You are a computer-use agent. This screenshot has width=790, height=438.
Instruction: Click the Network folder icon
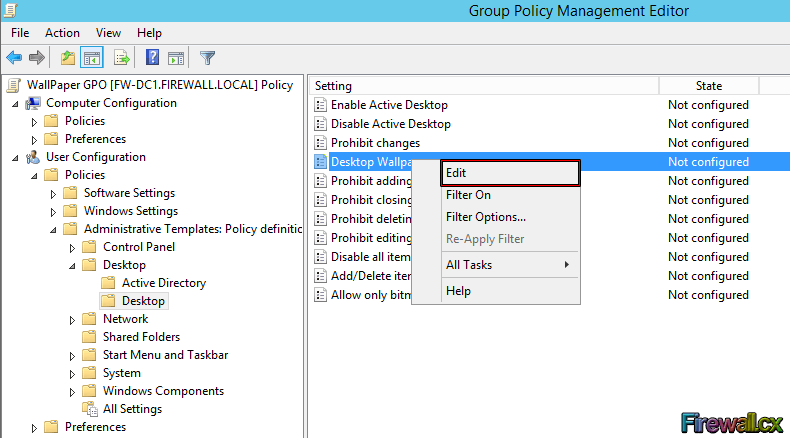89,319
